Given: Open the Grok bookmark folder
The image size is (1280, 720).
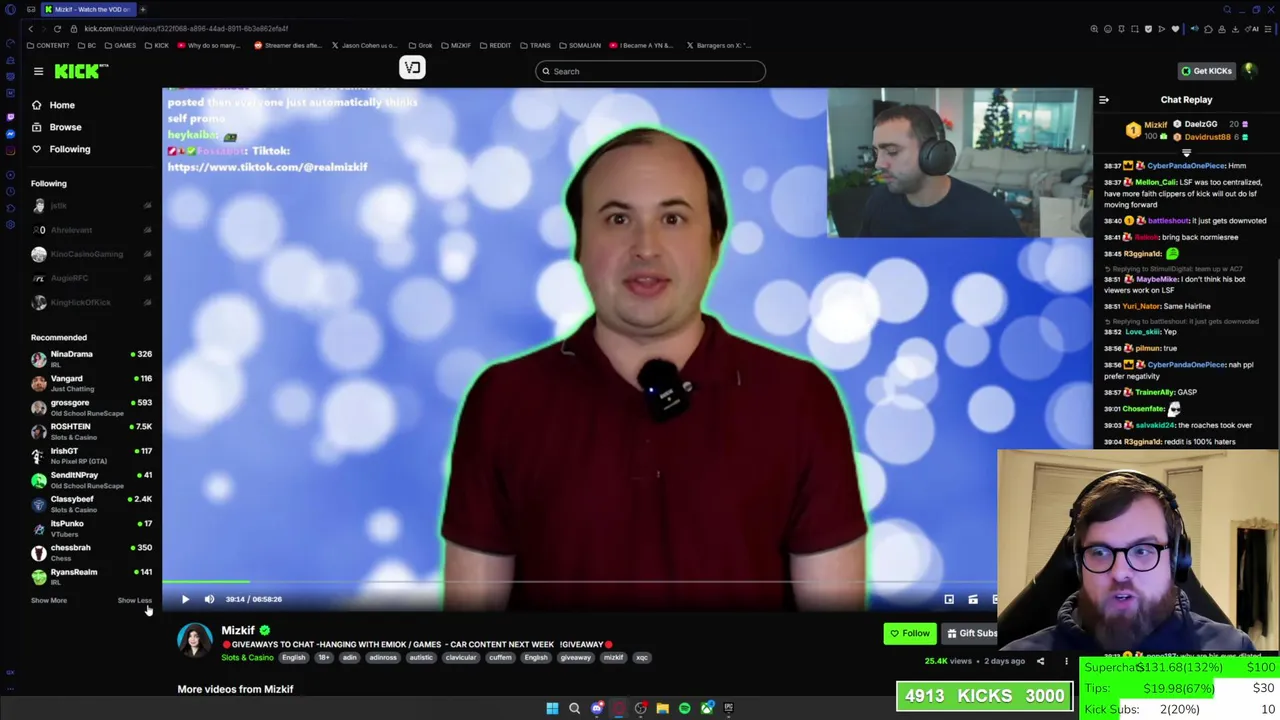Looking at the screenshot, I should click(420, 45).
